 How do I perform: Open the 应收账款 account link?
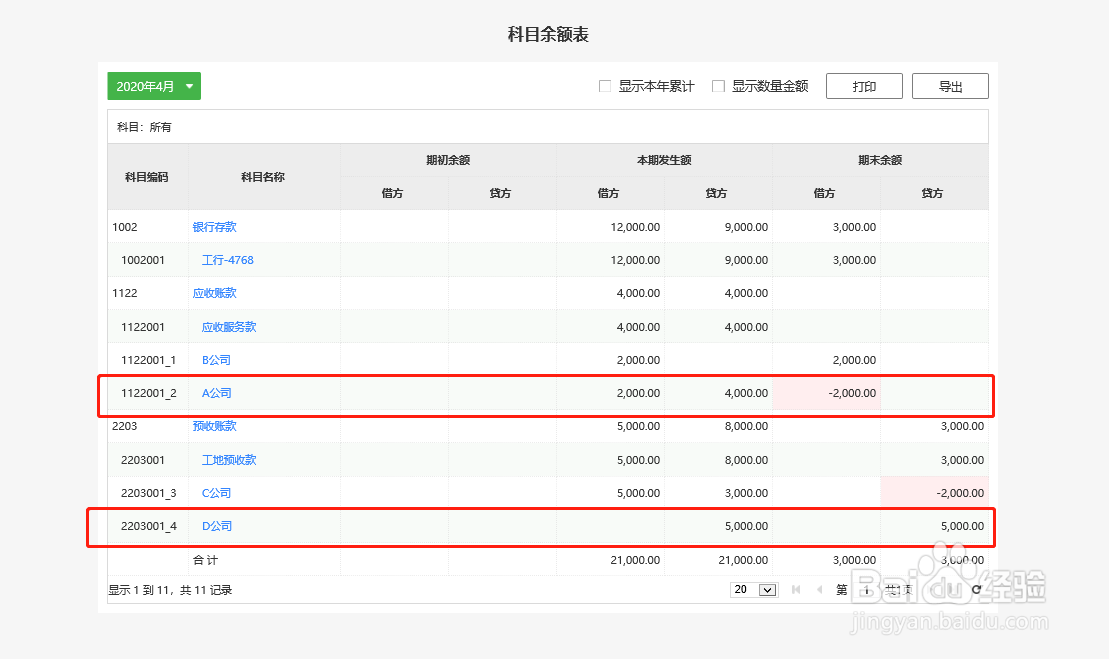(x=214, y=293)
